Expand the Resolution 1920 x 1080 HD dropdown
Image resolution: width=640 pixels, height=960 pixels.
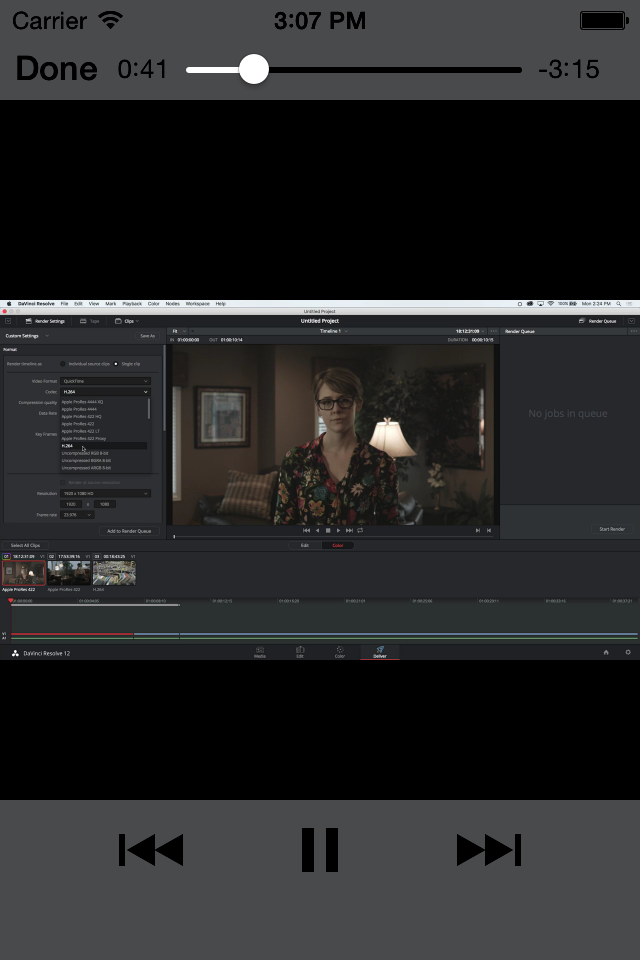[105, 493]
